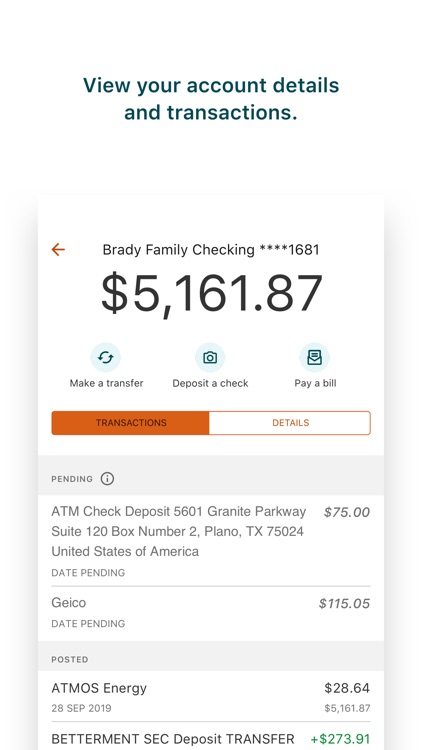The width and height of the screenshot is (422, 750).
Task: Select the Transactions tab
Action: 131,423
